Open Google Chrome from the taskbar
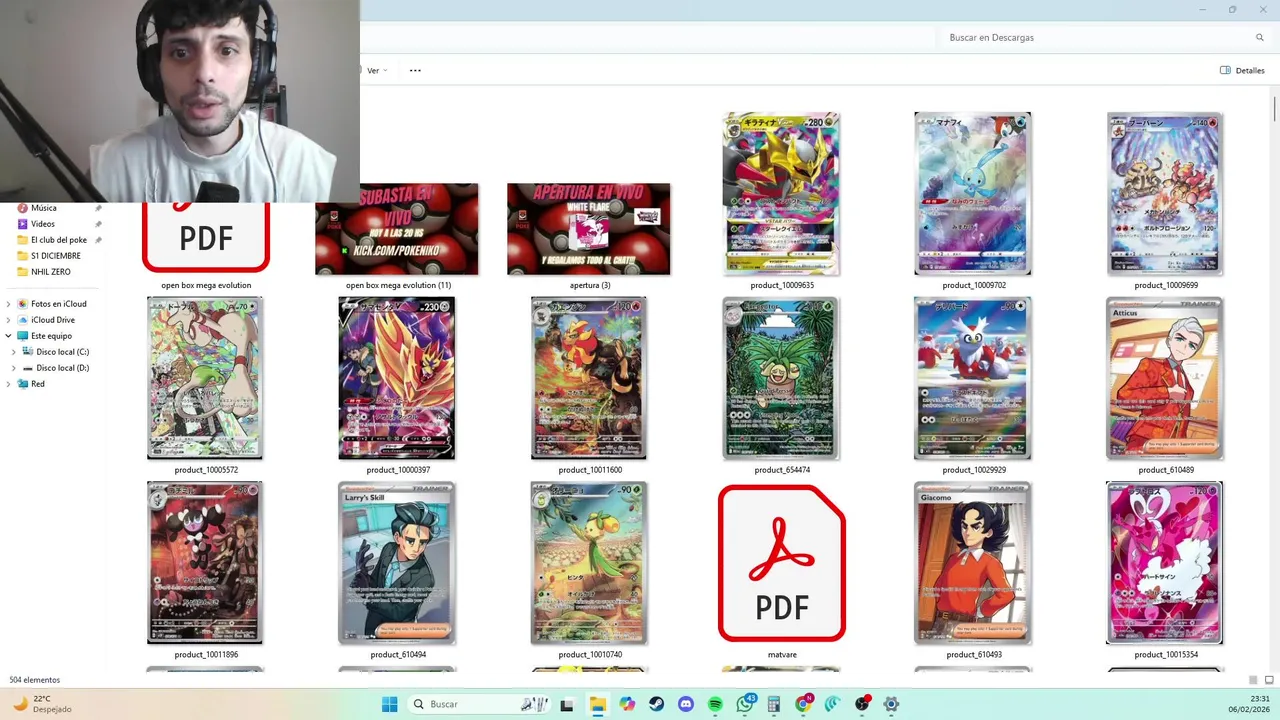This screenshot has width=1280, height=720. [803, 704]
